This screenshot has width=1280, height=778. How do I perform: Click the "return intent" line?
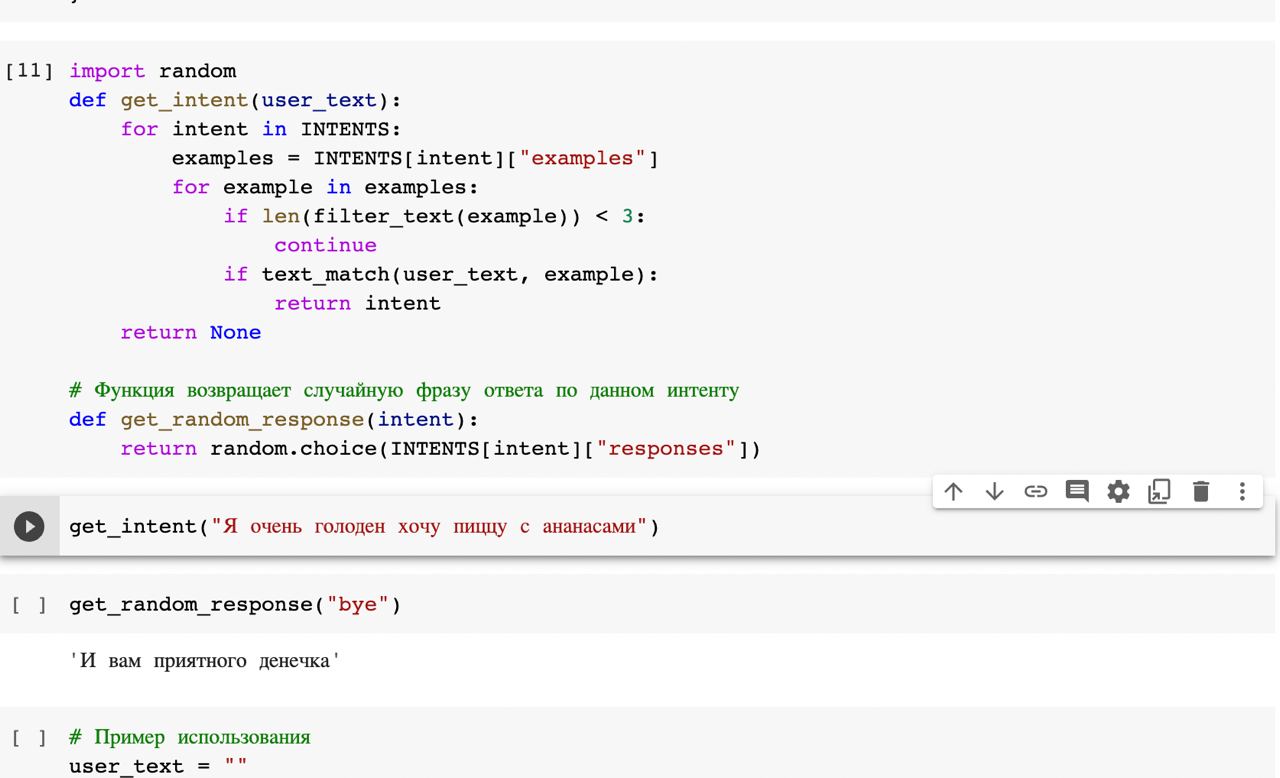[358, 303]
